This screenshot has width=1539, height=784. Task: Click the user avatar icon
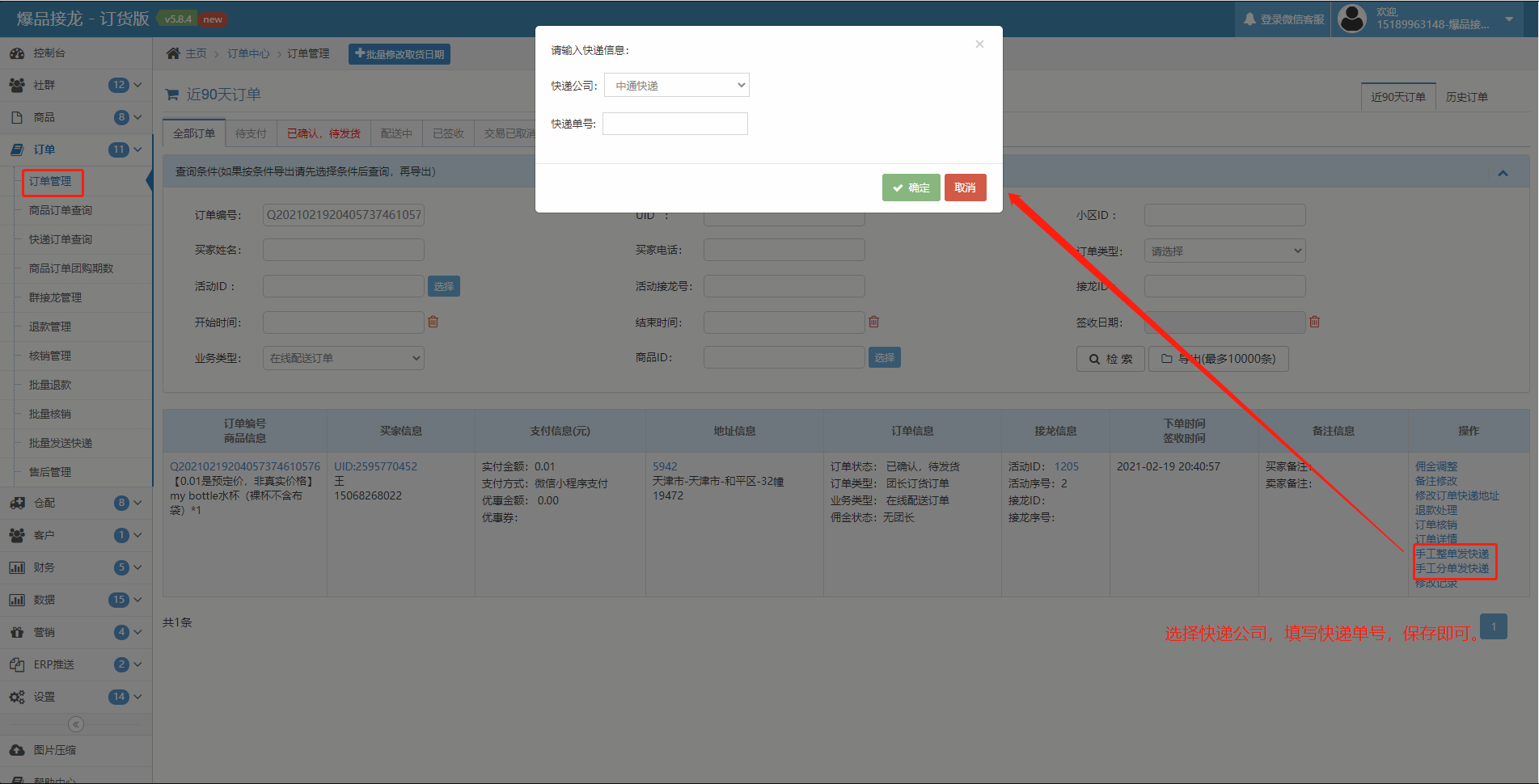pyautogui.click(x=1352, y=19)
